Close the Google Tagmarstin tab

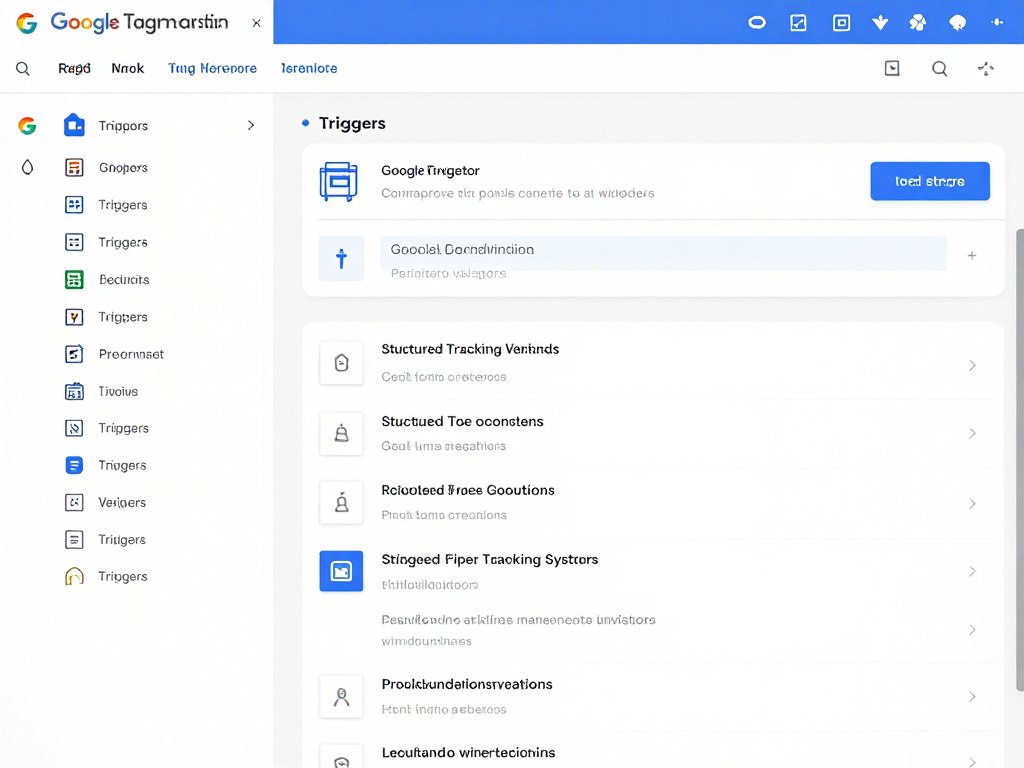tap(257, 23)
